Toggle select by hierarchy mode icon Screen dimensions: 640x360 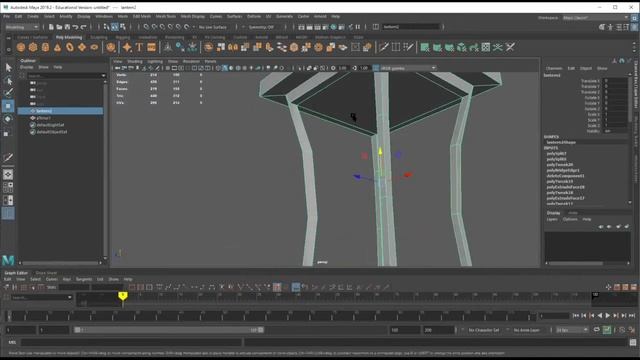[x=107, y=27]
